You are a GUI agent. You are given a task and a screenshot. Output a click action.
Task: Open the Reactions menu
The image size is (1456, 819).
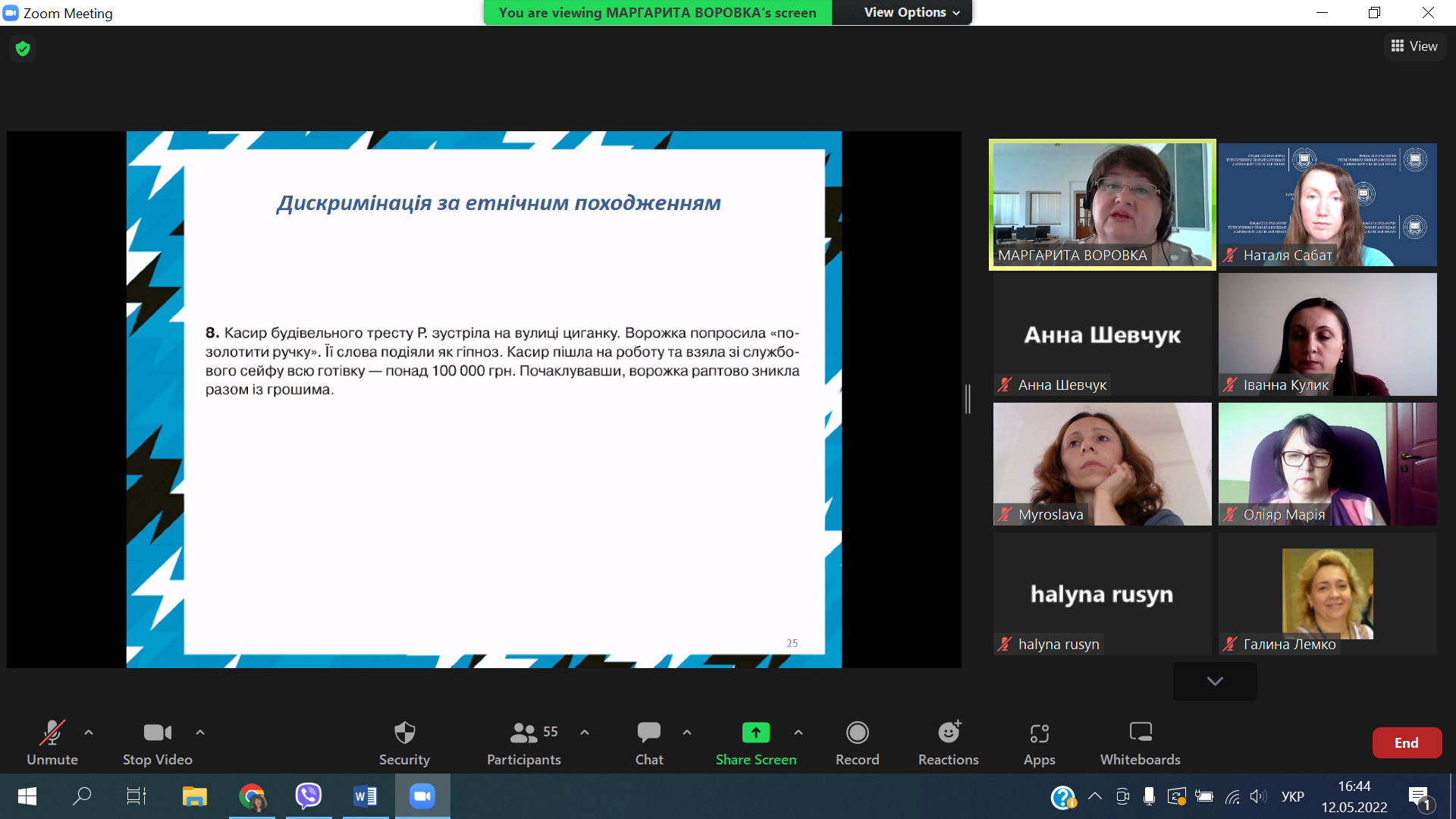point(948,733)
